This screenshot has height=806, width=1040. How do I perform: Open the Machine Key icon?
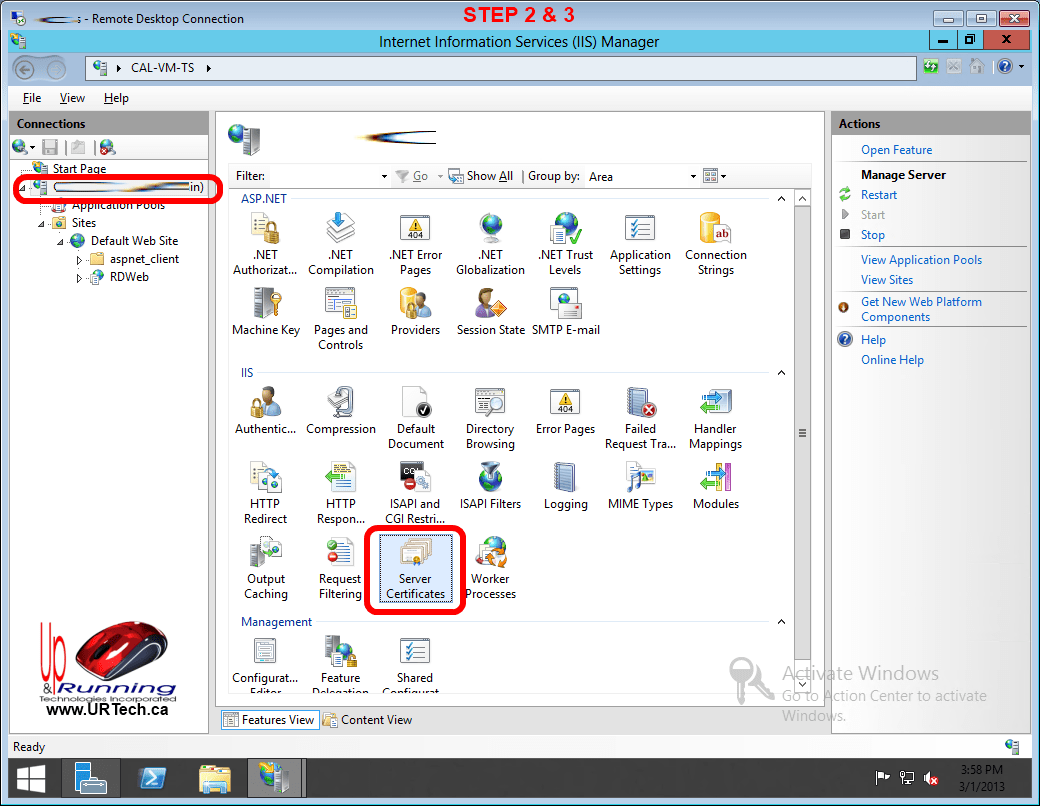click(266, 312)
